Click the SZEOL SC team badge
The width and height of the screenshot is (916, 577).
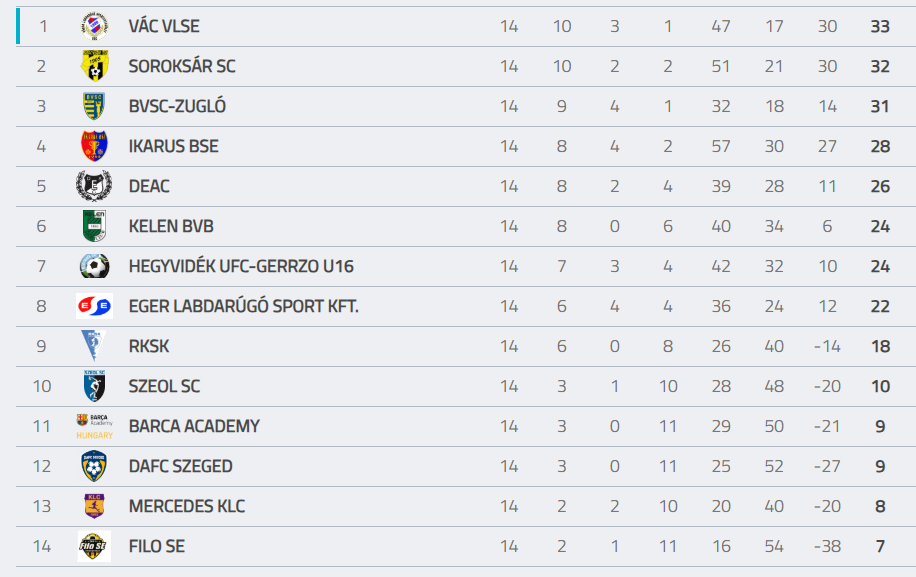point(94,386)
